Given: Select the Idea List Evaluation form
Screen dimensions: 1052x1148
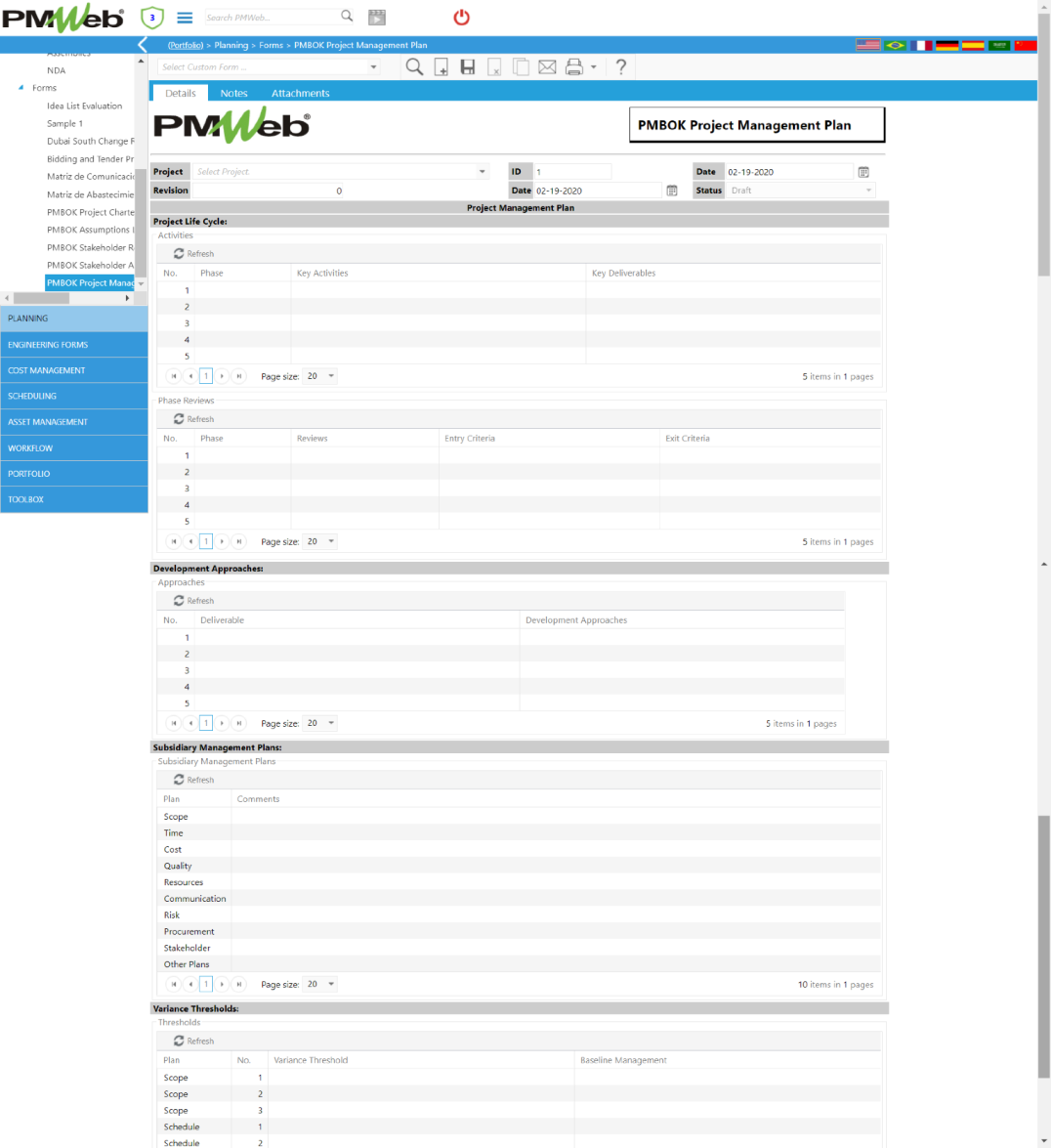Looking at the screenshot, I should (x=85, y=106).
